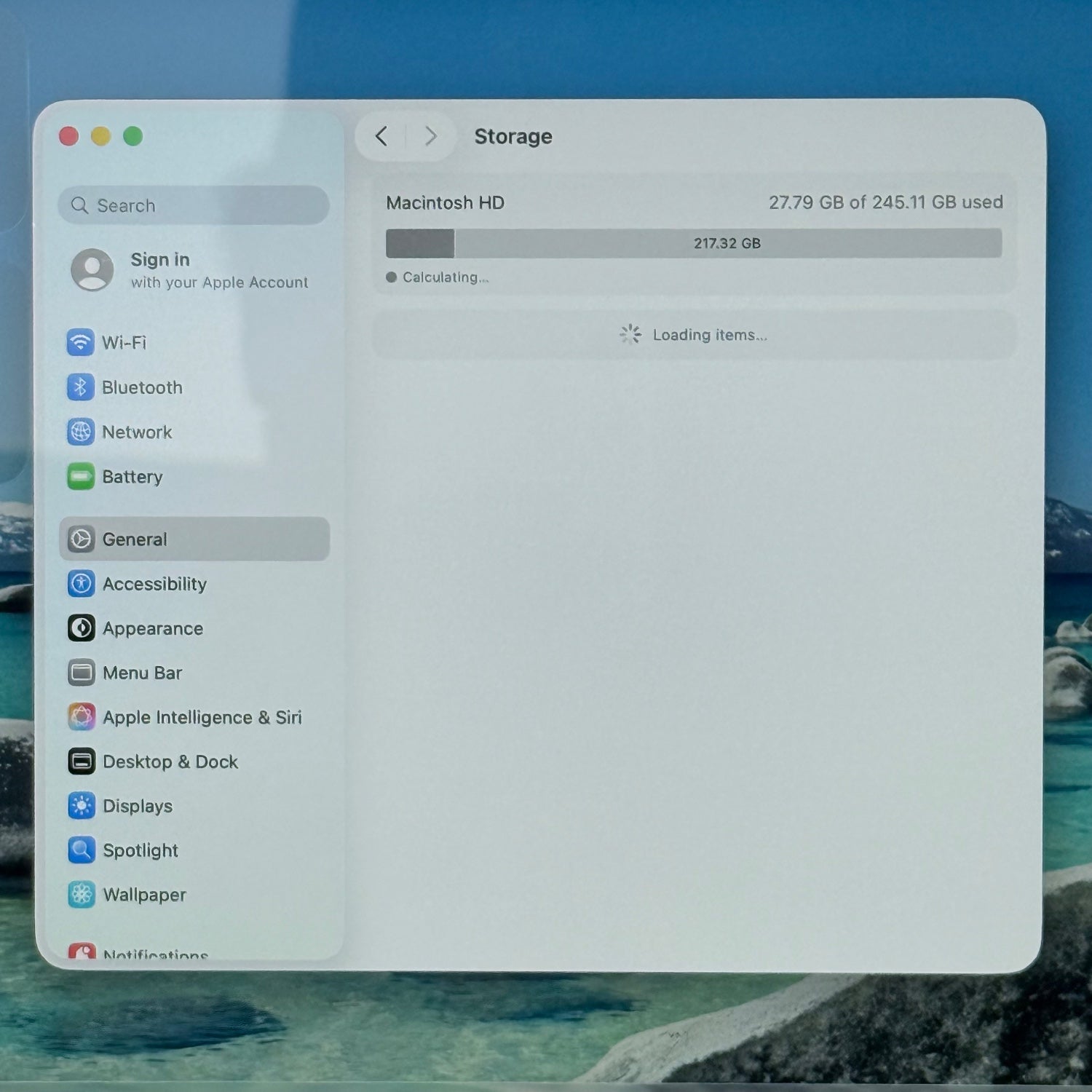The width and height of the screenshot is (1092, 1092).
Task: Open Accessibility icon in sidebar
Action: click(x=81, y=584)
